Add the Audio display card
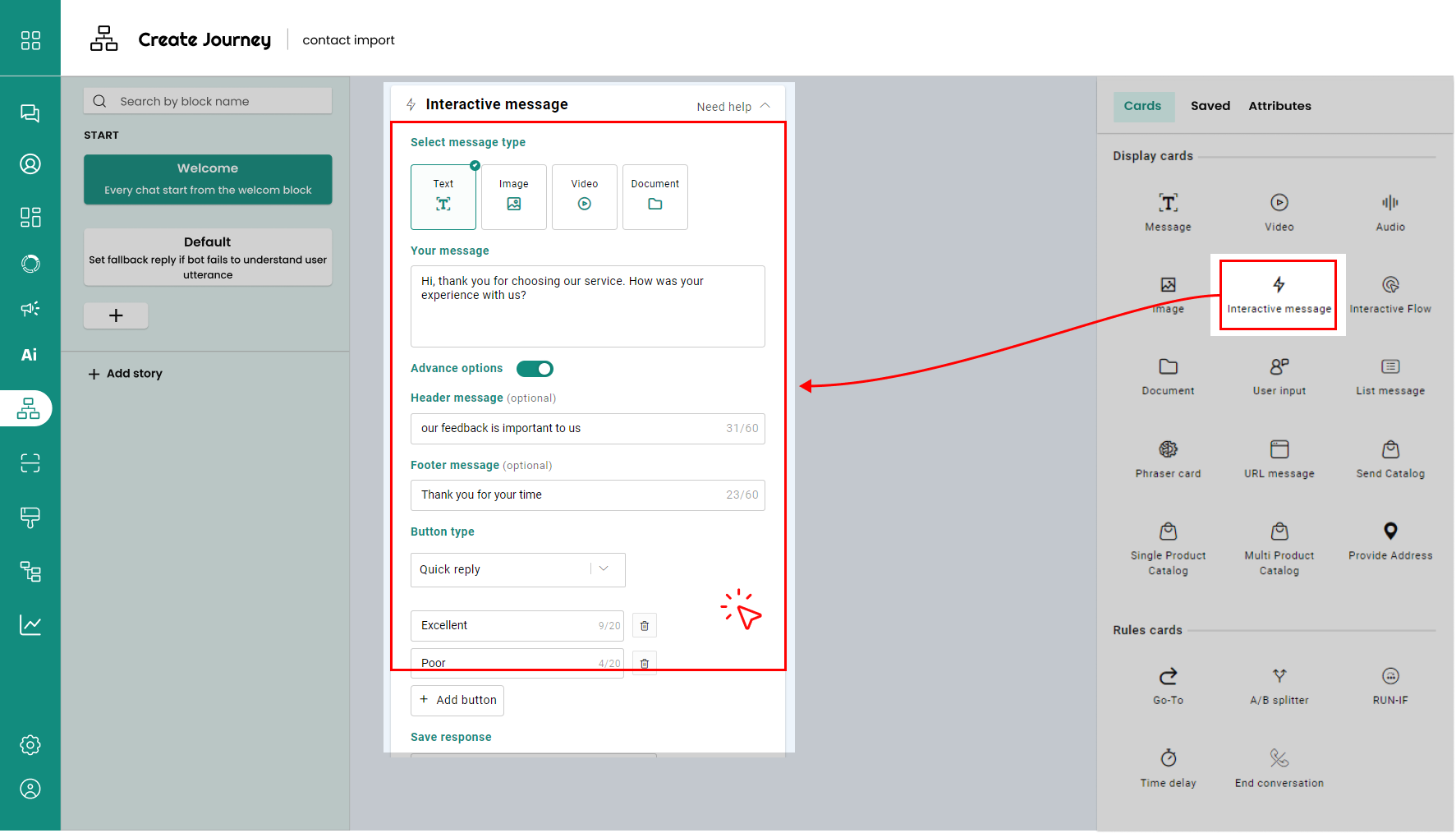 pos(1389,212)
